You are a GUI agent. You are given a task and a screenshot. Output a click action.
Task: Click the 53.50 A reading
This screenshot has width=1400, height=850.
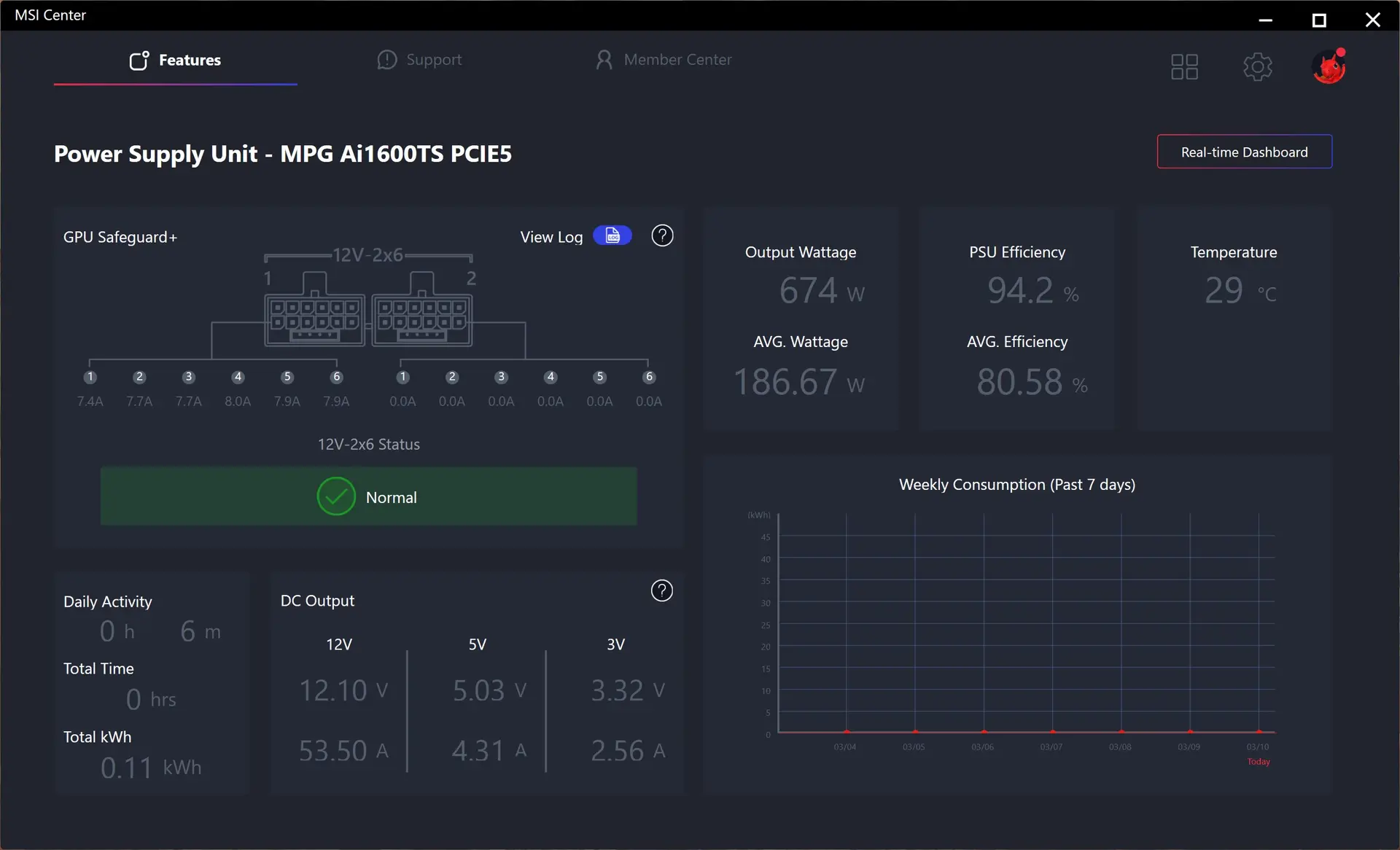coord(343,751)
